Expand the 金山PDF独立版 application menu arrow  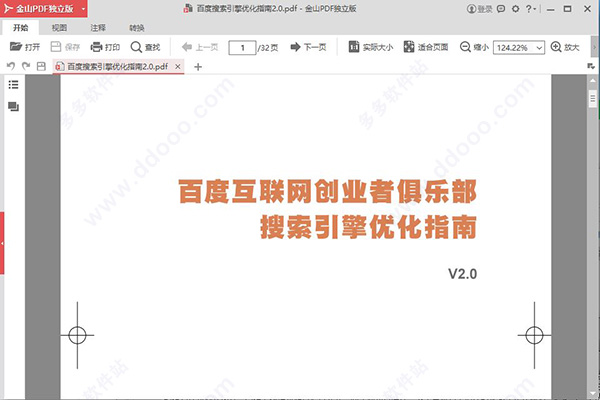pos(83,9)
